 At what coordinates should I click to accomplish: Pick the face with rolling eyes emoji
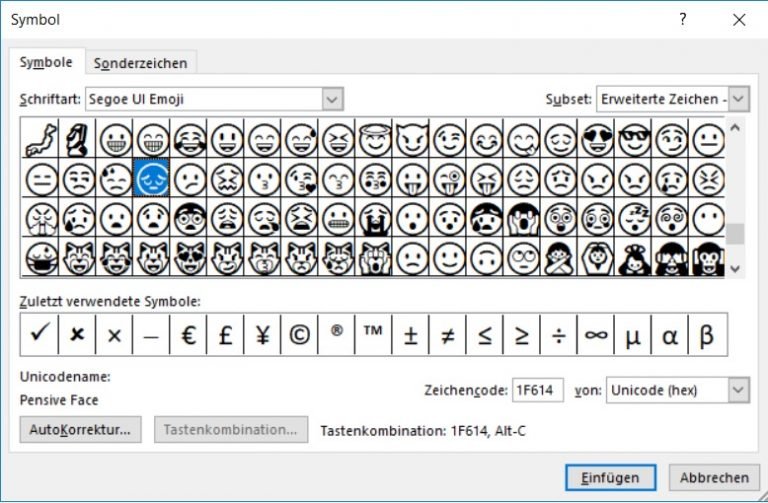click(x=523, y=257)
